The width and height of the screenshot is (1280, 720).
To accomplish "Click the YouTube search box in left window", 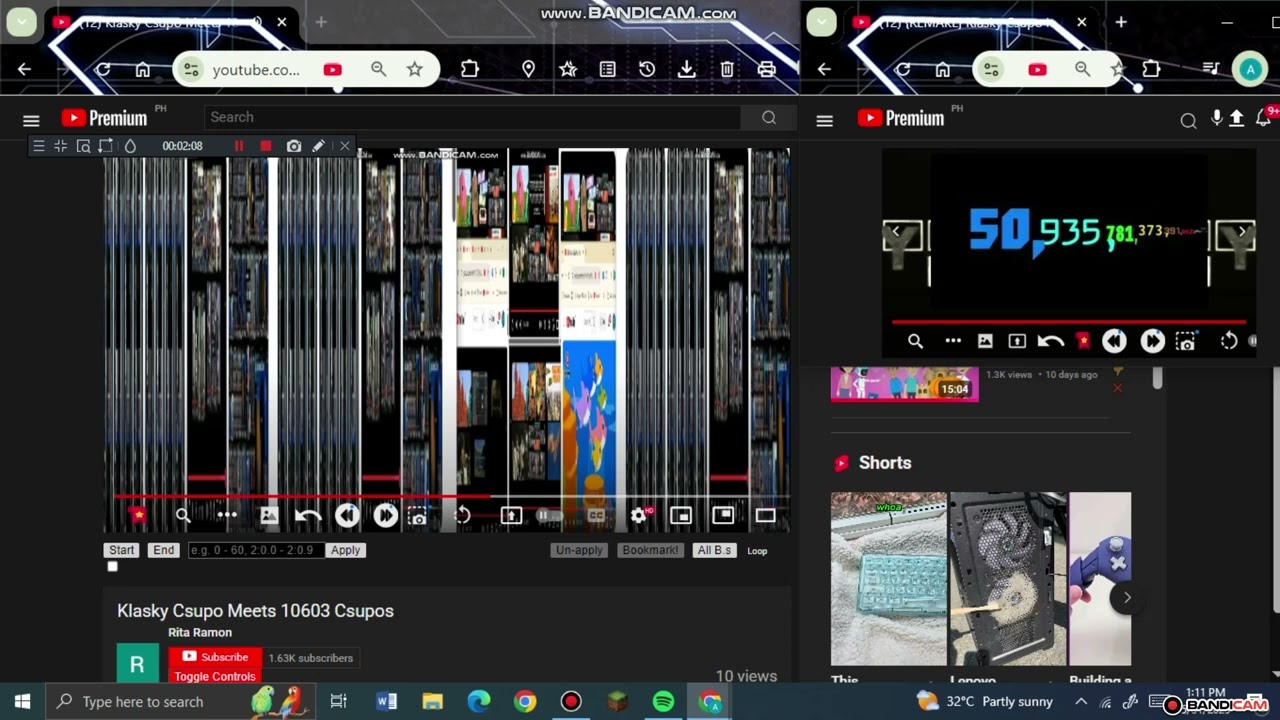I will (472, 118).
